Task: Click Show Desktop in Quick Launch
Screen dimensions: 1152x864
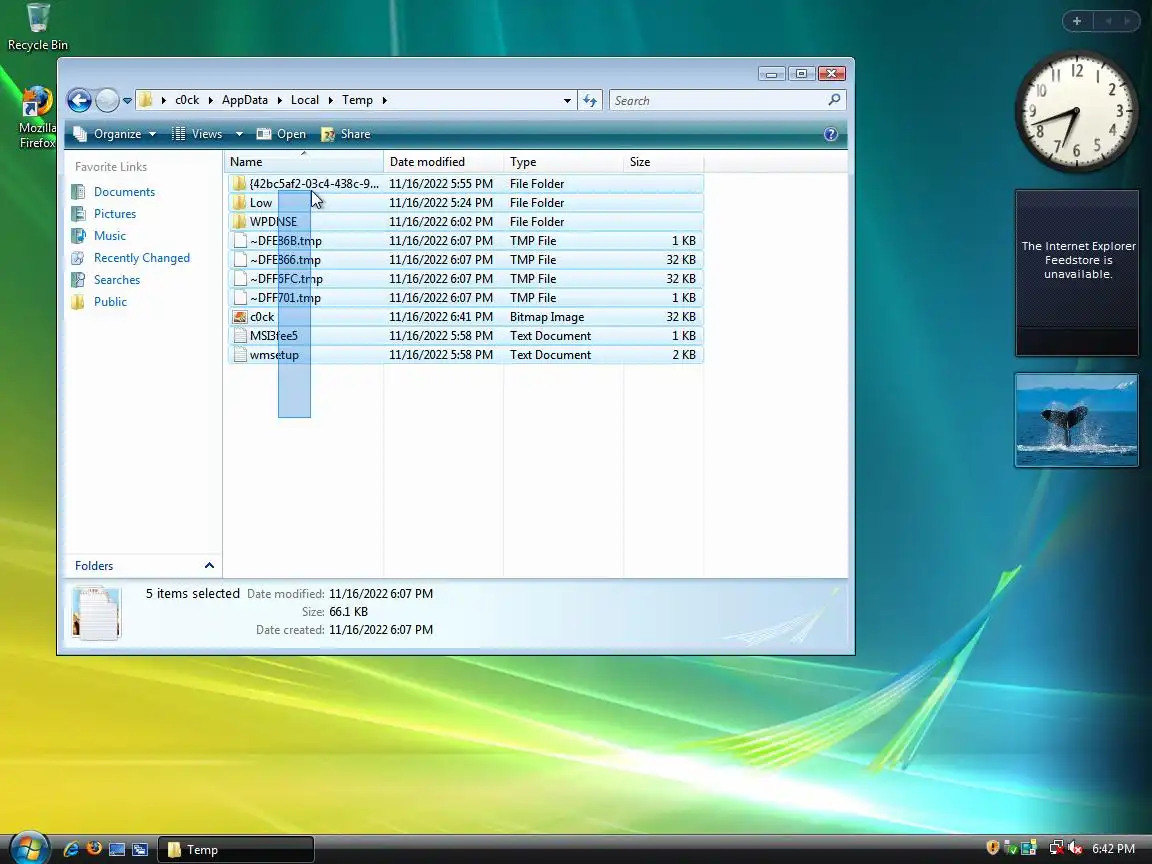Action: pyautogui.click(x=117, y=849)
